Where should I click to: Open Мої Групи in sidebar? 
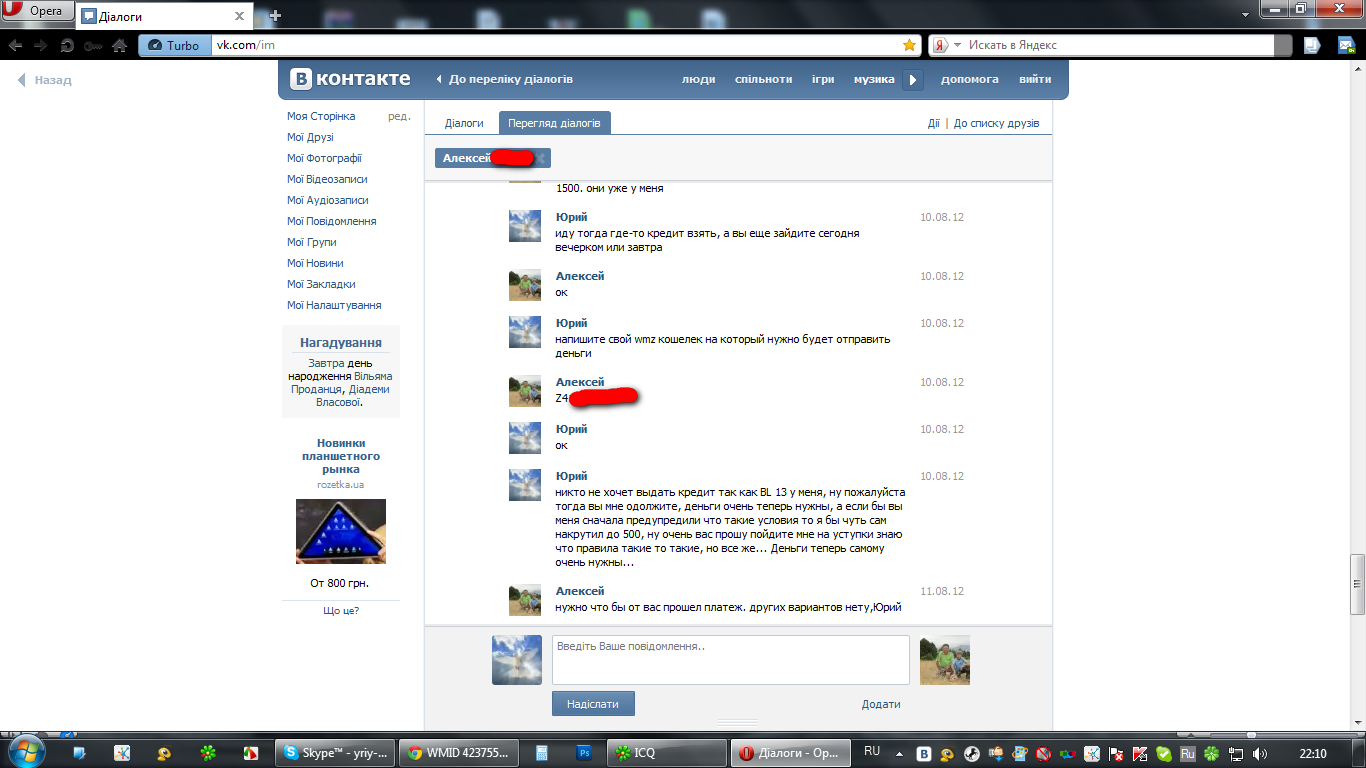[311, 242]
